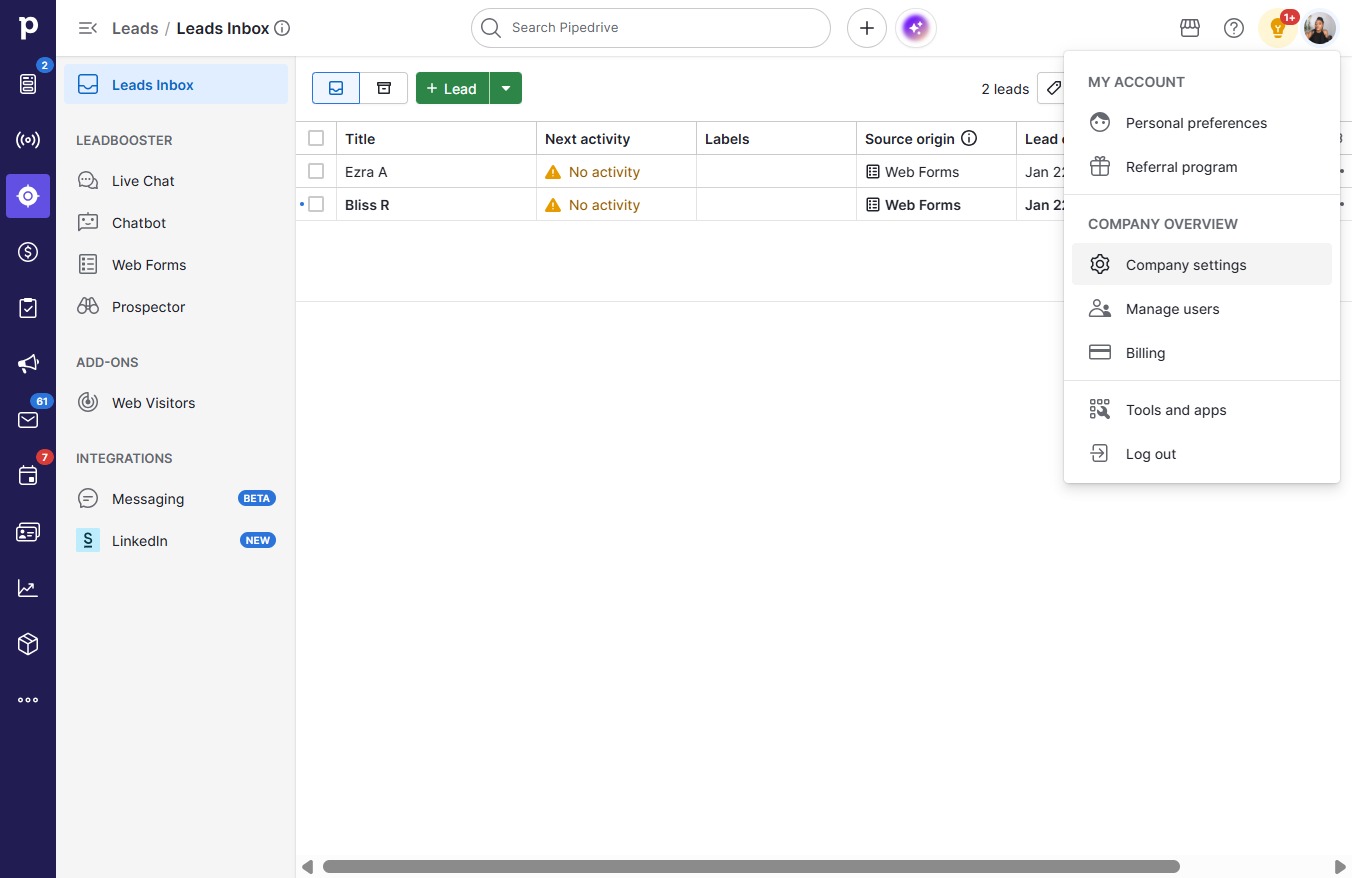Viewport: 1352px width, 878px height.
Task: Open the Calendar icon with badge 7
Action: coord(28,476)
